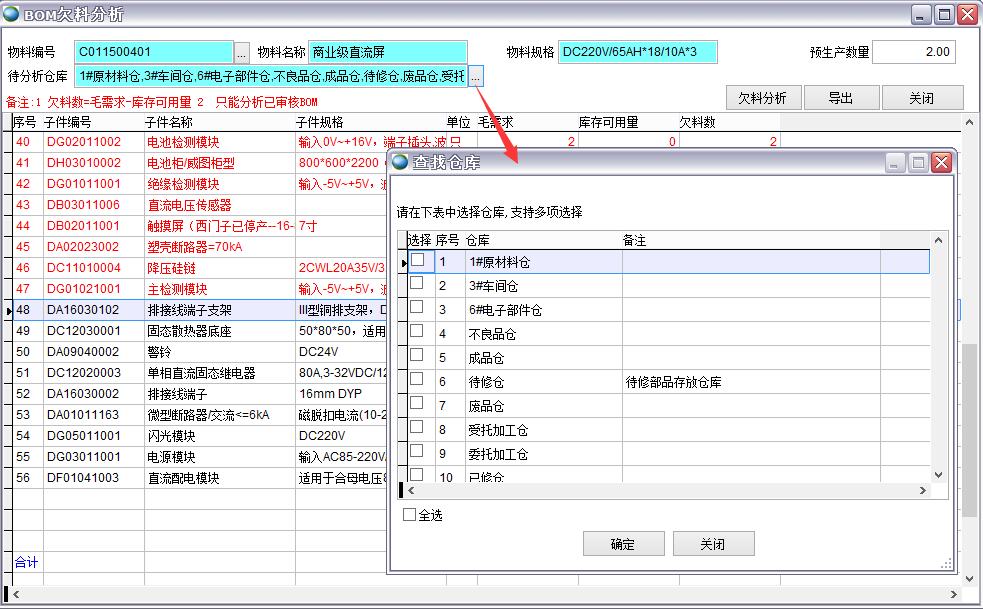Select the 排接线端子支架 row 48
983x610 pixels.
(190, 310)
